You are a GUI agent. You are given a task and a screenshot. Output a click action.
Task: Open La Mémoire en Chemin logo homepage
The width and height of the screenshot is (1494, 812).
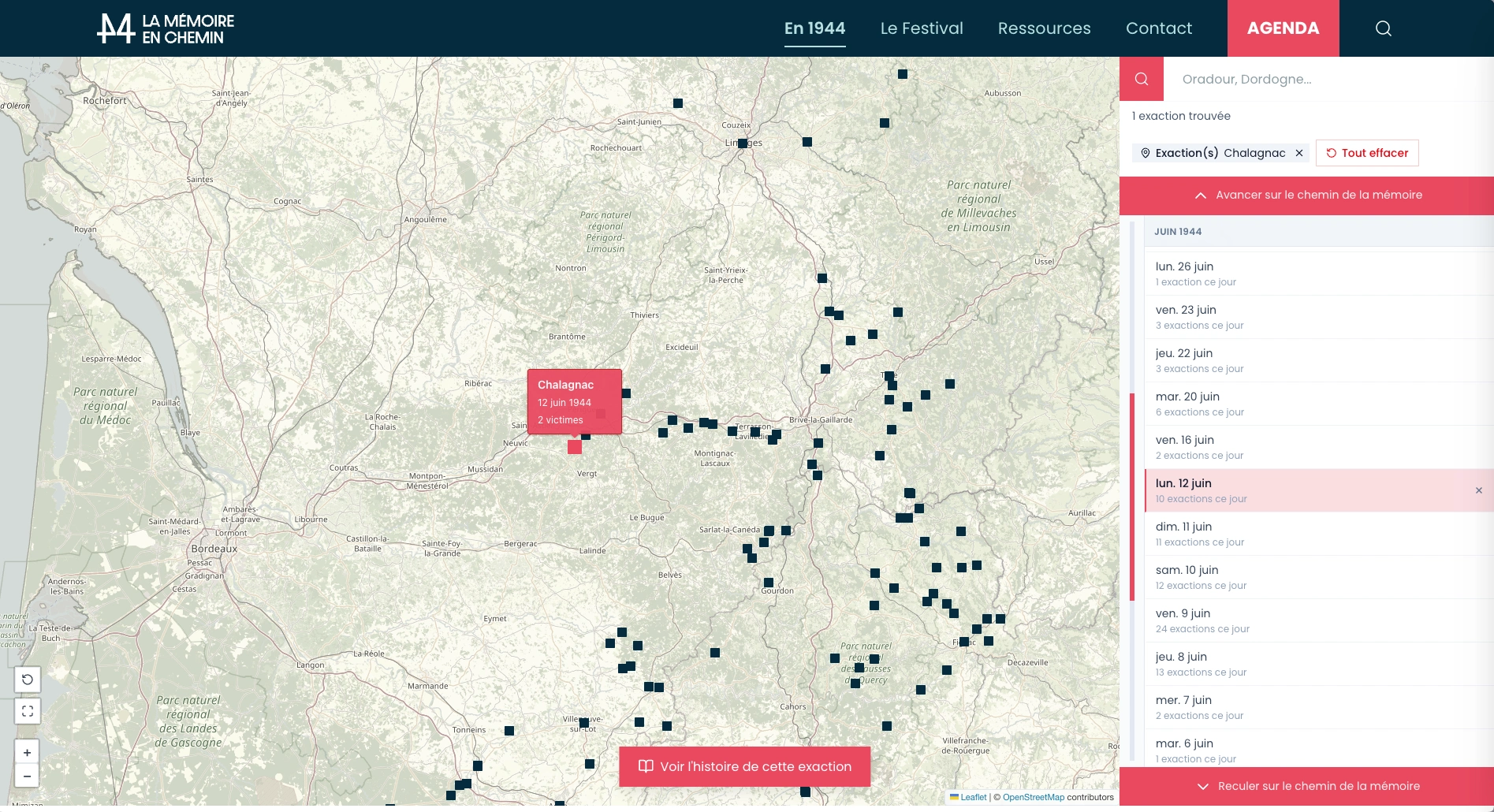[166, 28]
